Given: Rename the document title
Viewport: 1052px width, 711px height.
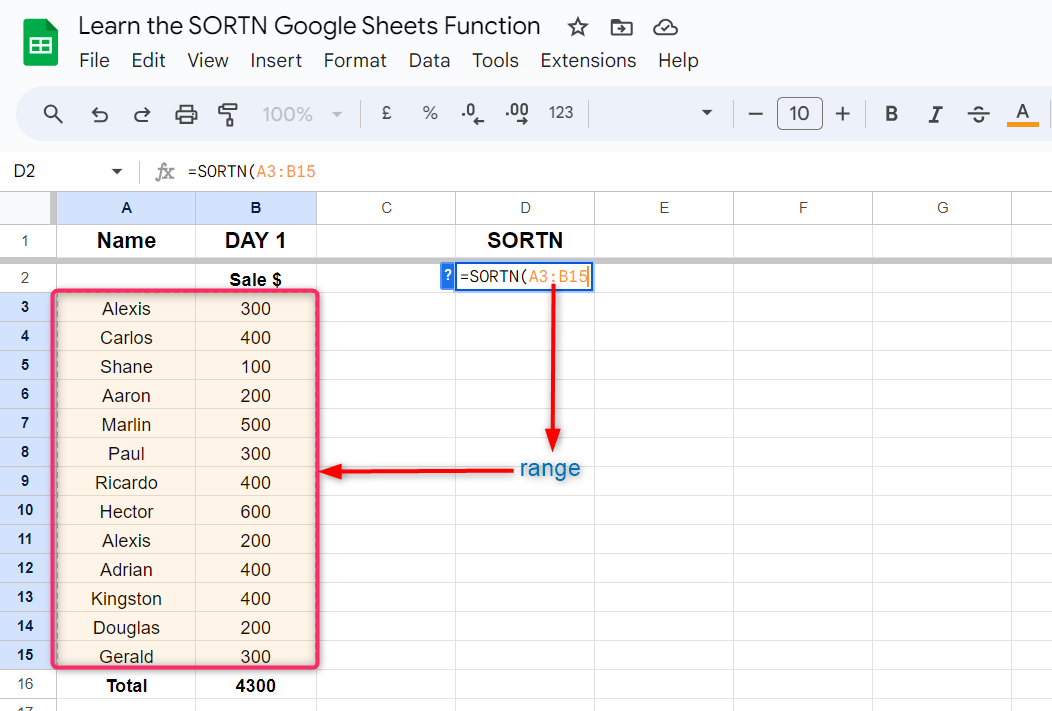Looking at the screenshot, I should (x=309, y=26).
